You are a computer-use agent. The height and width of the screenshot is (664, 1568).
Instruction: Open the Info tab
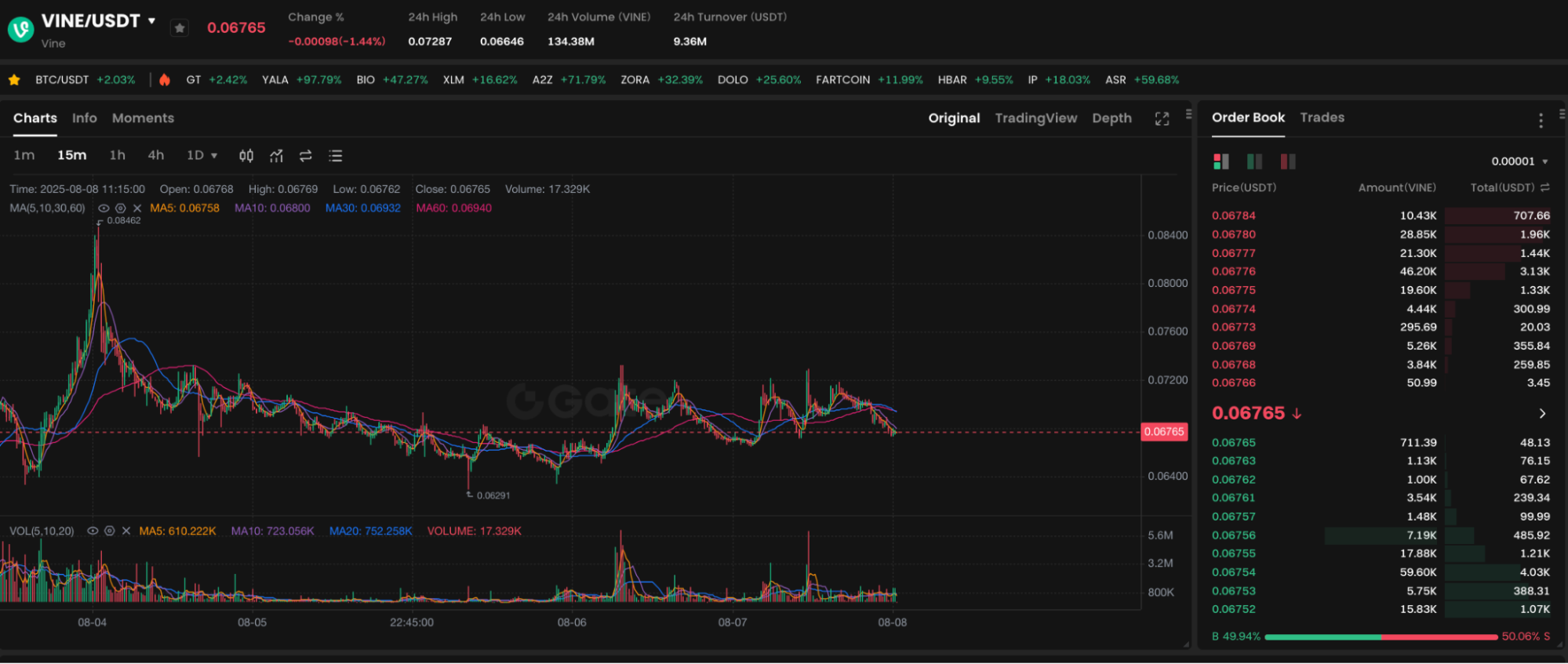(x=85, y=118)
